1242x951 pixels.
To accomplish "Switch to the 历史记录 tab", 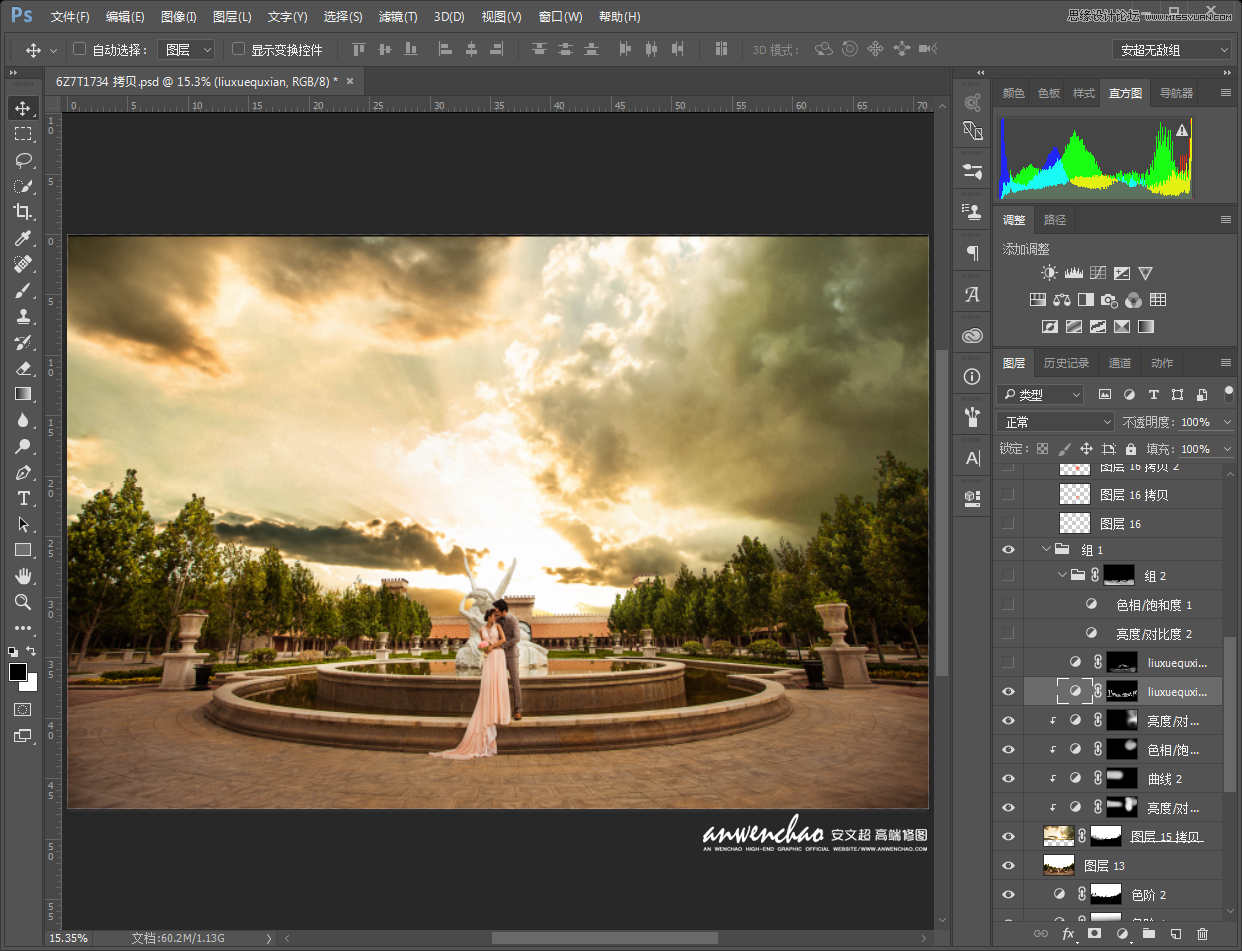I will 1066,363.
